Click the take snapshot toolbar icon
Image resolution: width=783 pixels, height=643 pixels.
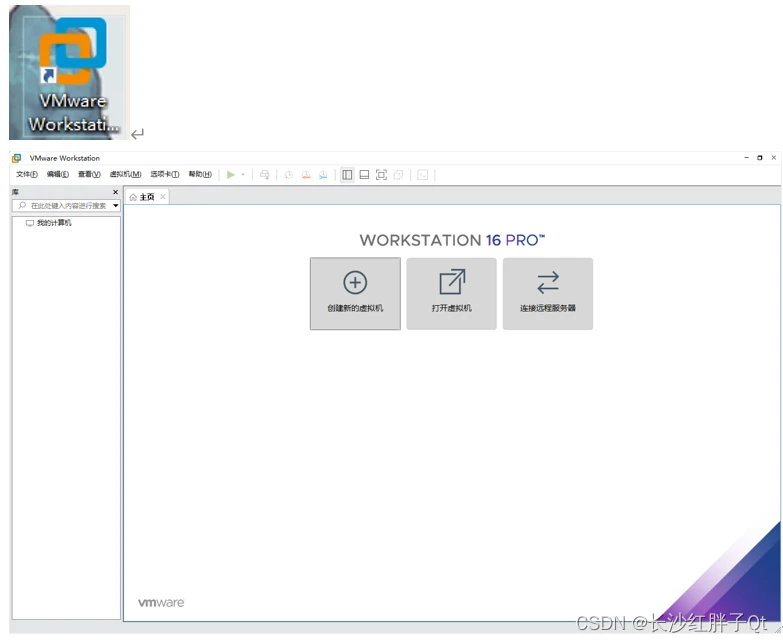coord(288,175)
